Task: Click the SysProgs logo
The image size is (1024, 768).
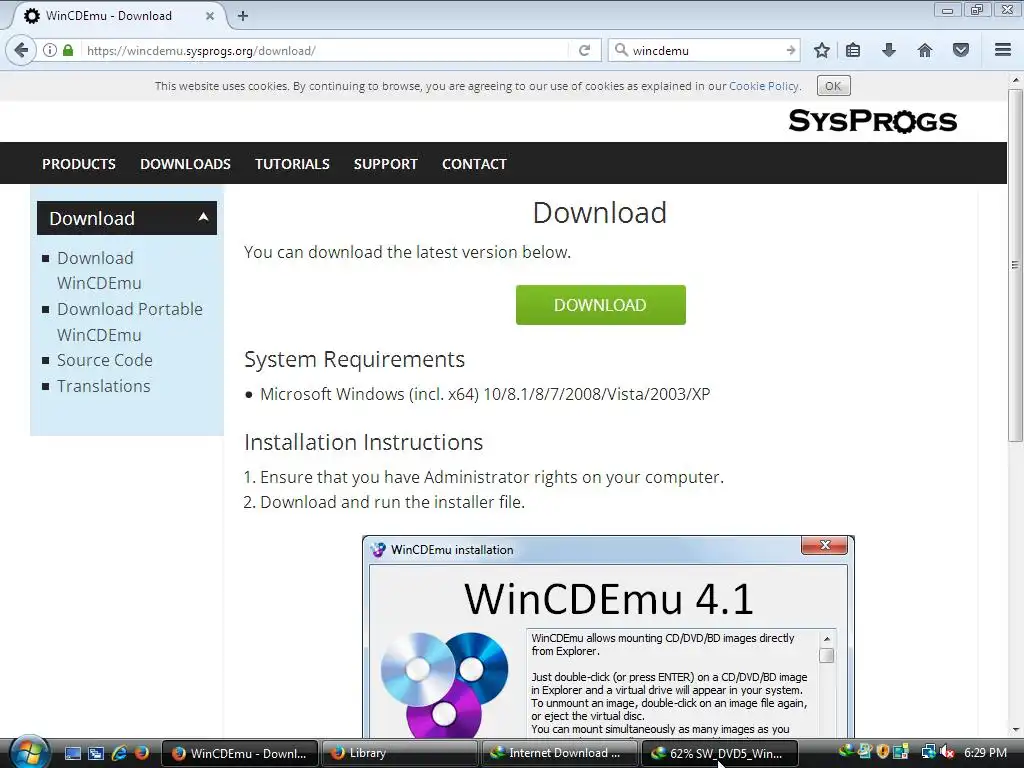Action: pyautogui.click(x=872, y=121)
